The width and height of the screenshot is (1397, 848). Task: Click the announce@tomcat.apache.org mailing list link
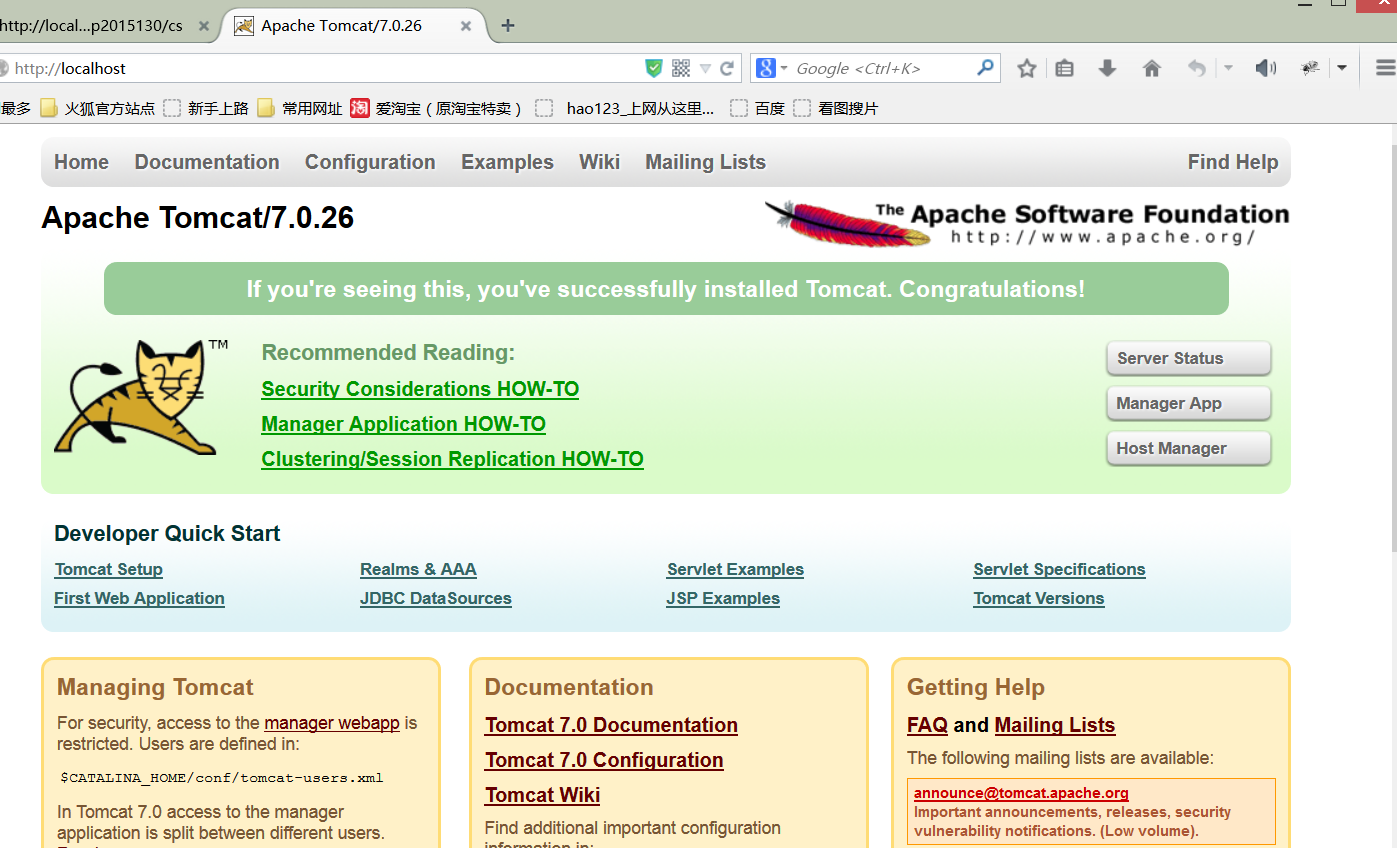click(x=1021, y=793)
